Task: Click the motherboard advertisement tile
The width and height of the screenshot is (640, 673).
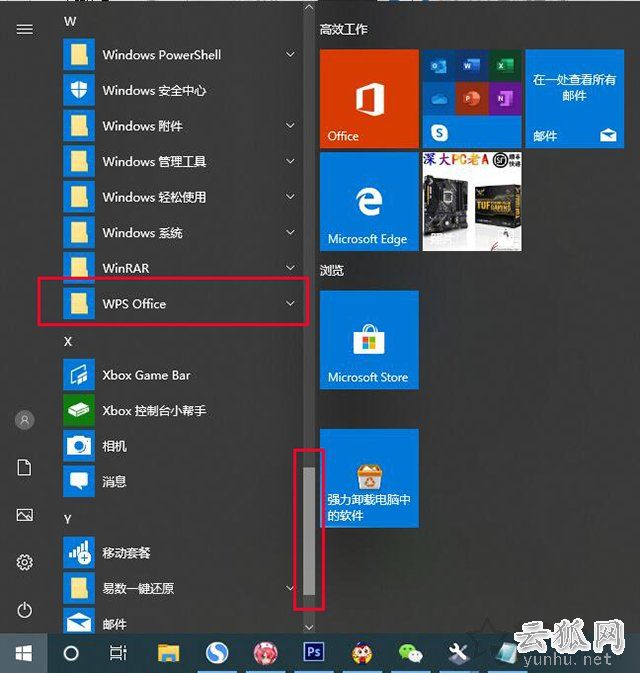Action: [472, 201]
